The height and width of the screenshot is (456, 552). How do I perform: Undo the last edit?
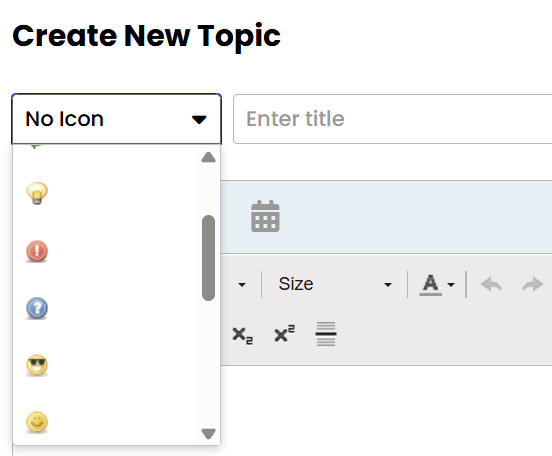491,284
